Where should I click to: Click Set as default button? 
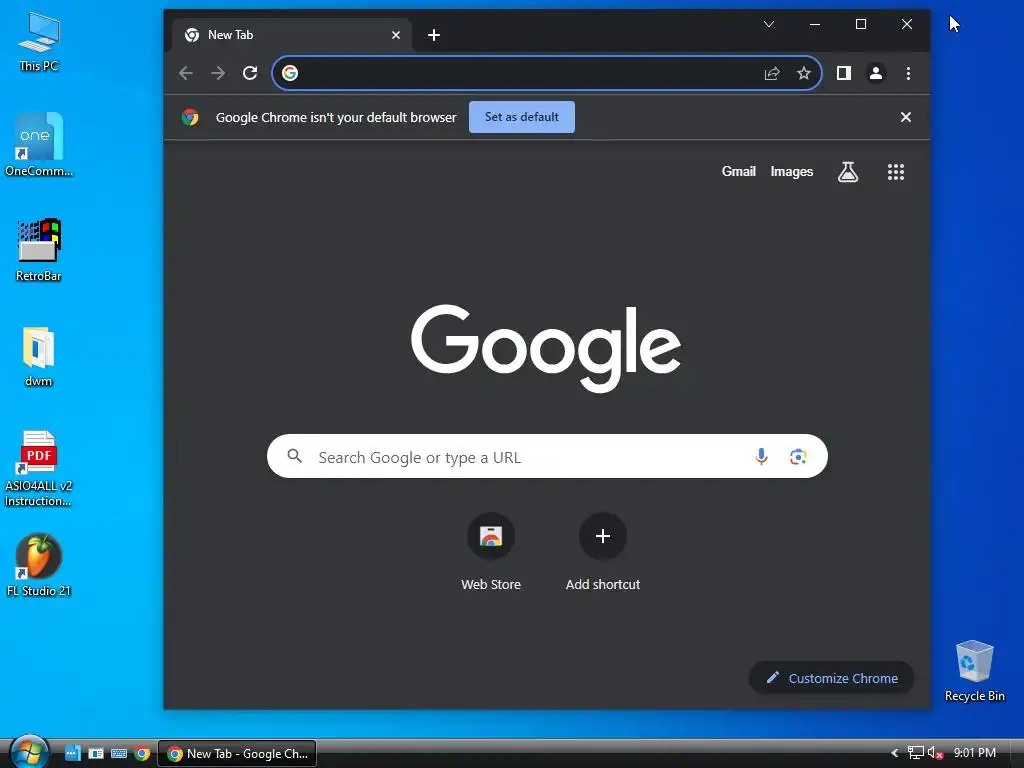coord(522,117)
